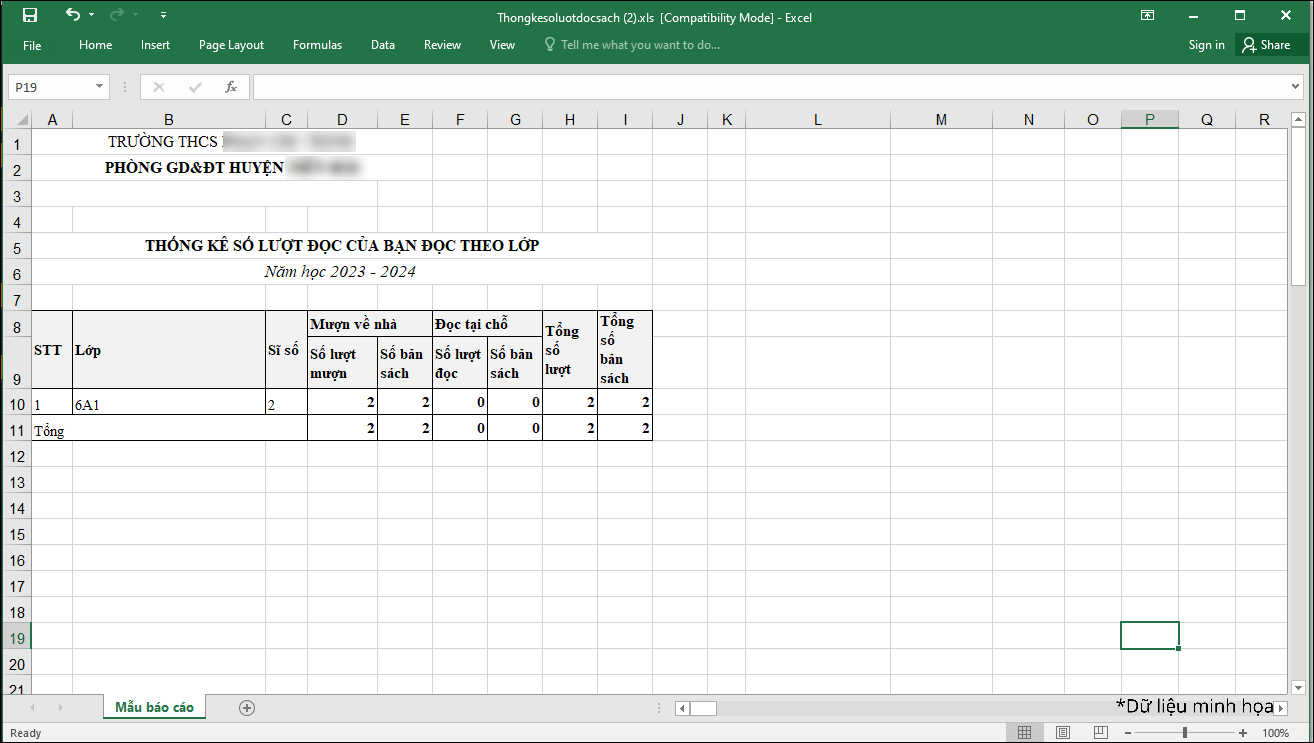The width and height of the screenshot is (1314, 743).
Task: Switch to Page Layout view in status bar
Action: [1063, 733]
